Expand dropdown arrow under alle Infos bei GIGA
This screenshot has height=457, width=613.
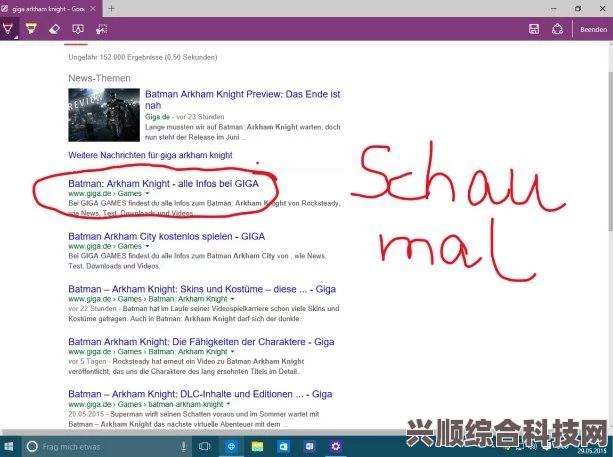coord(147,194)
